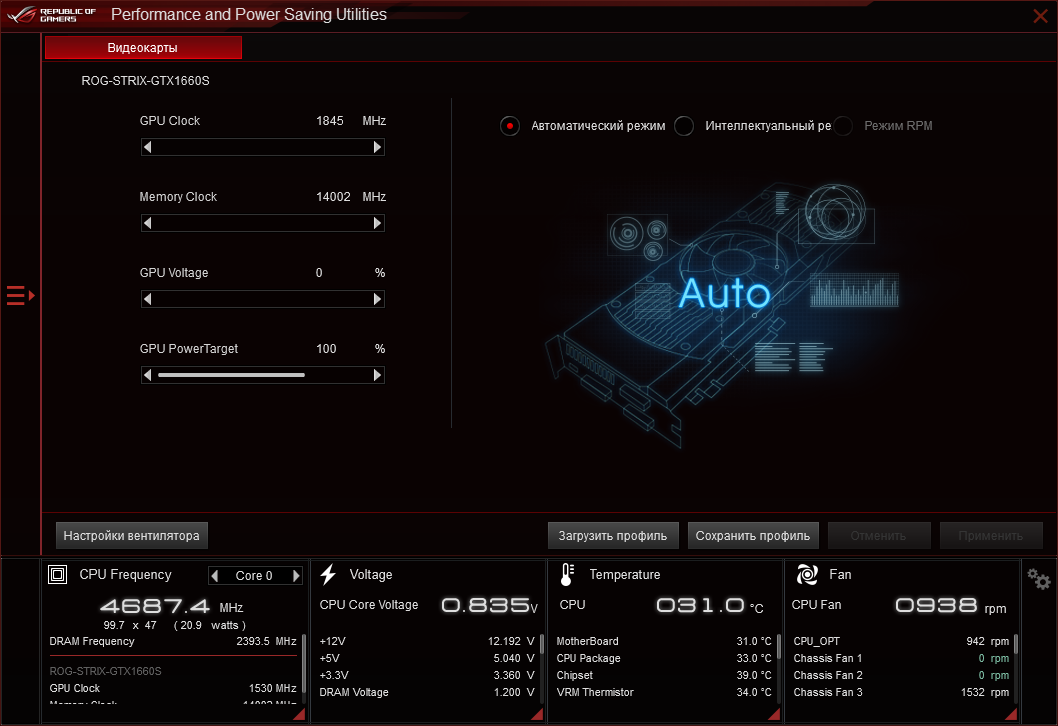
Task: Click the Fan panel fan icon
Action: tap(807, 574)
